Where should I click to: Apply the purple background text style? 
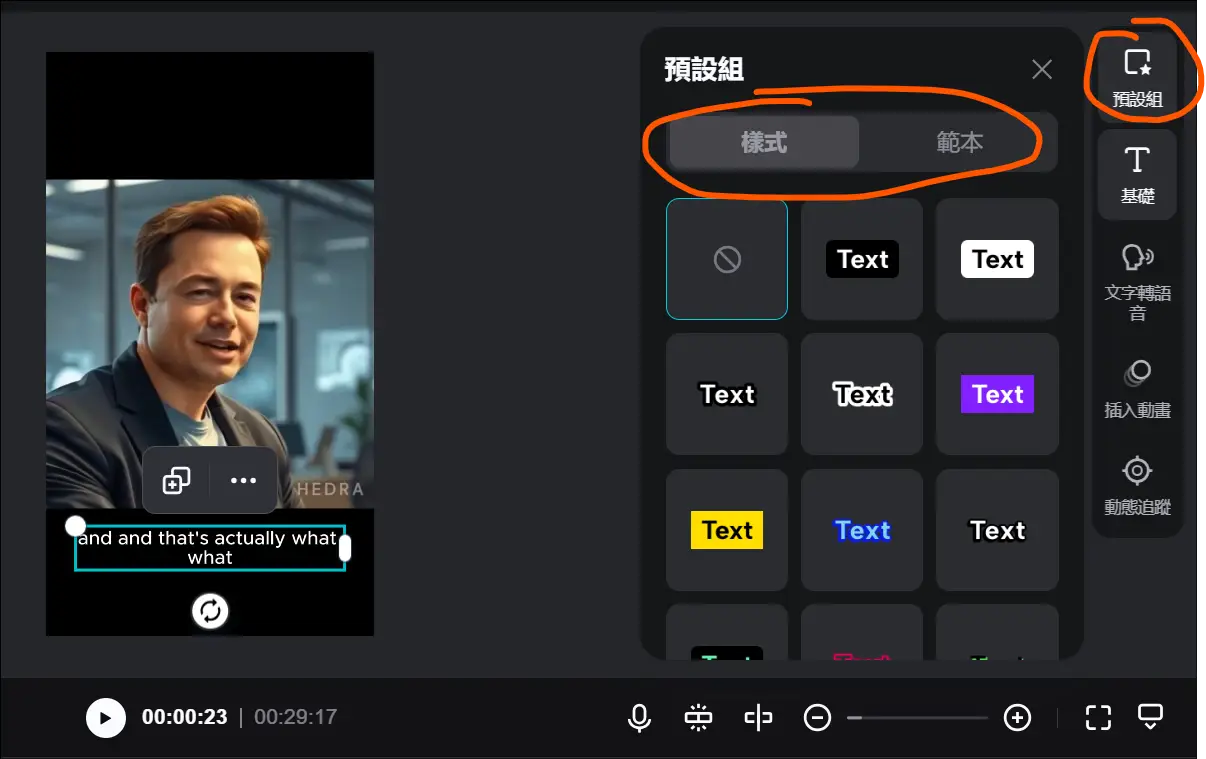pyautogui.click(x=997, y=394)
